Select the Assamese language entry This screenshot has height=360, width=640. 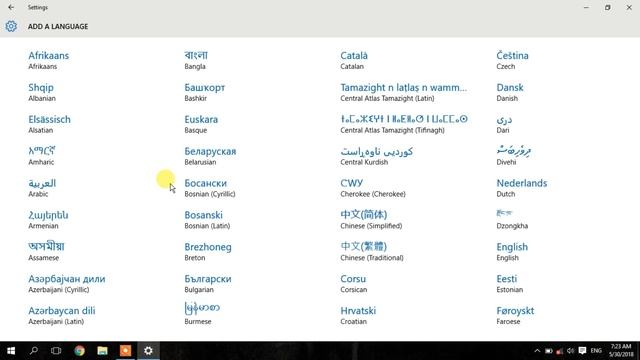[x=46, y=251]
